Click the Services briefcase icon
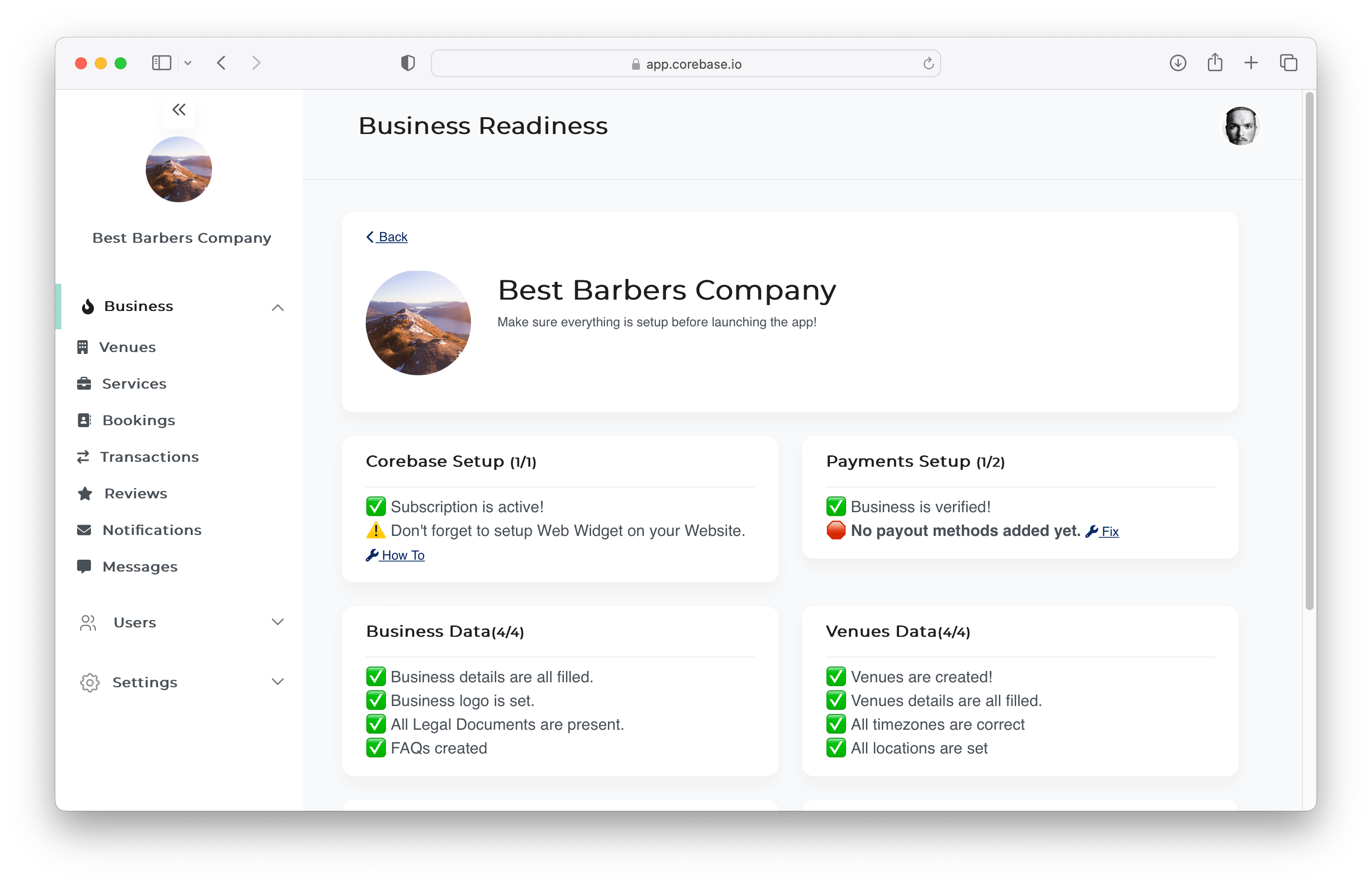 [x=84, y=384]
